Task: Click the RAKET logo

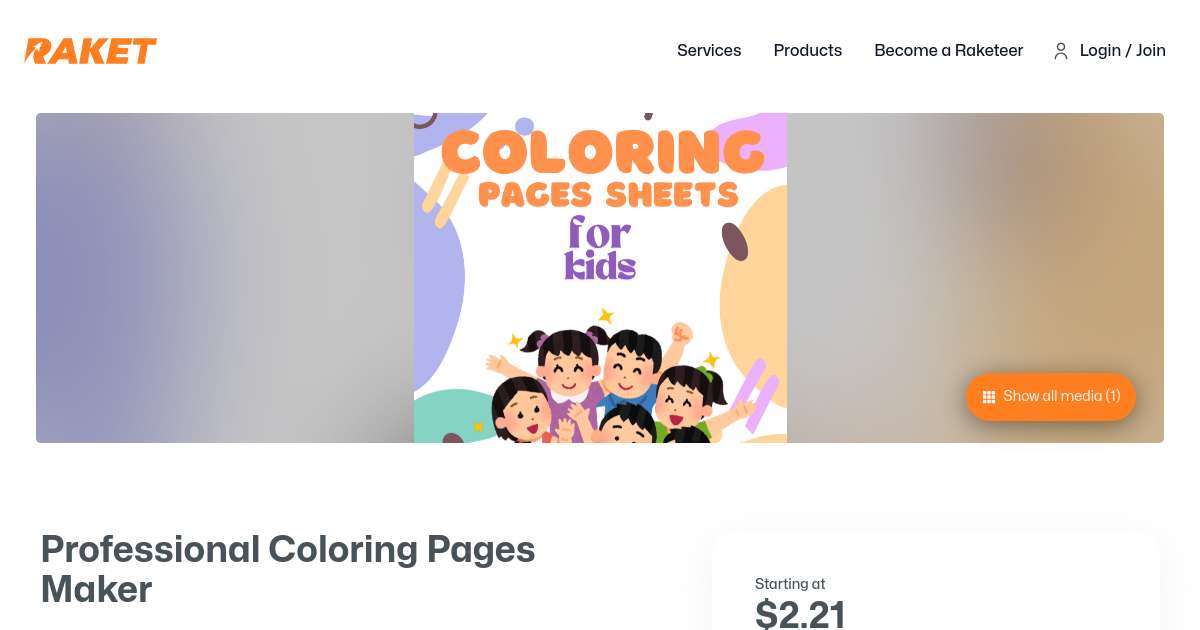Action: click(x=91, y=51)
